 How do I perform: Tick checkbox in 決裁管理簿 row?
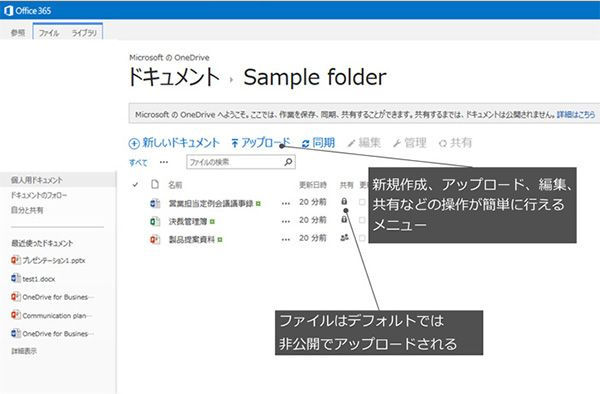click(x=362, y=220)
